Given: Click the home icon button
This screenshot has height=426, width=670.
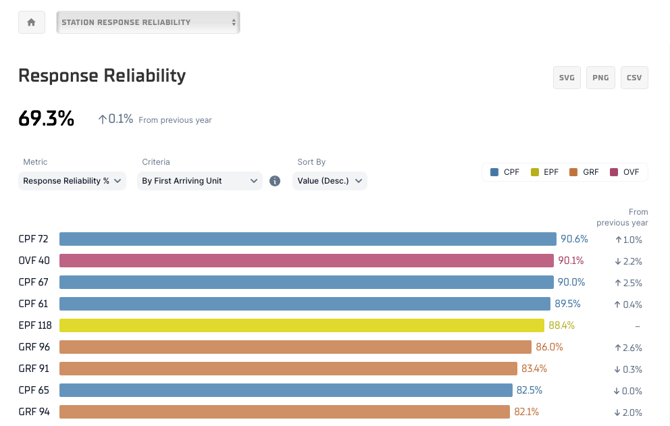Looking at the screenshot, I should 31,22.
